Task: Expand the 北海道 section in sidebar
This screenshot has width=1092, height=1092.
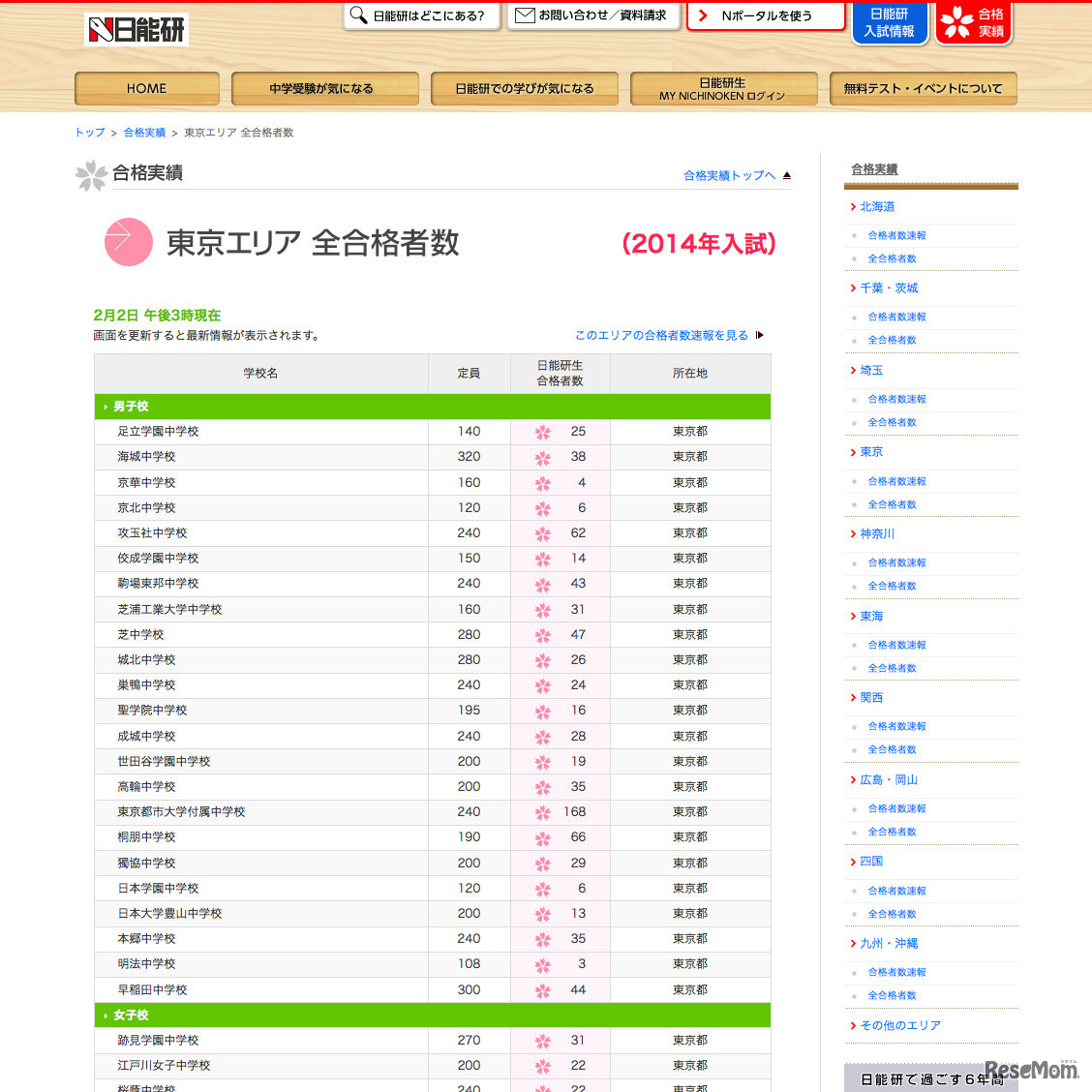Action: pyautogui.click(x=876, y=206)
